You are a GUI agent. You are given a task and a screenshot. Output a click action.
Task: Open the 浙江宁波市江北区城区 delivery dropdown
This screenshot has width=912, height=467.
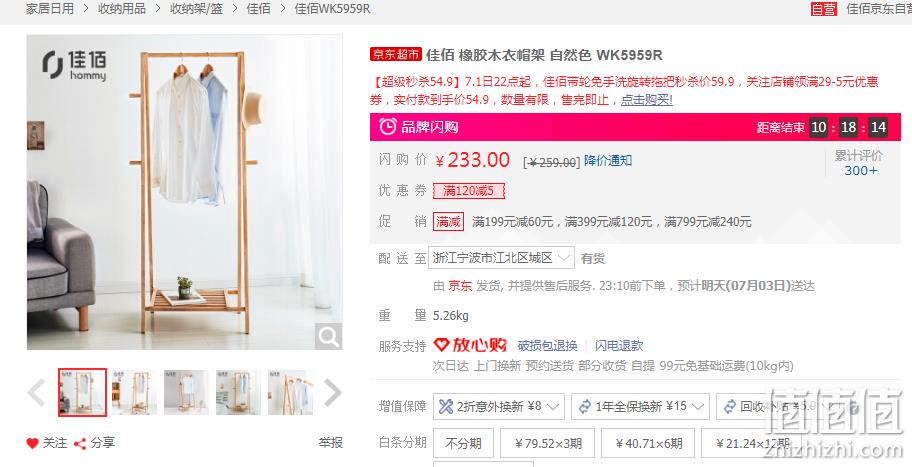(501, 258)
